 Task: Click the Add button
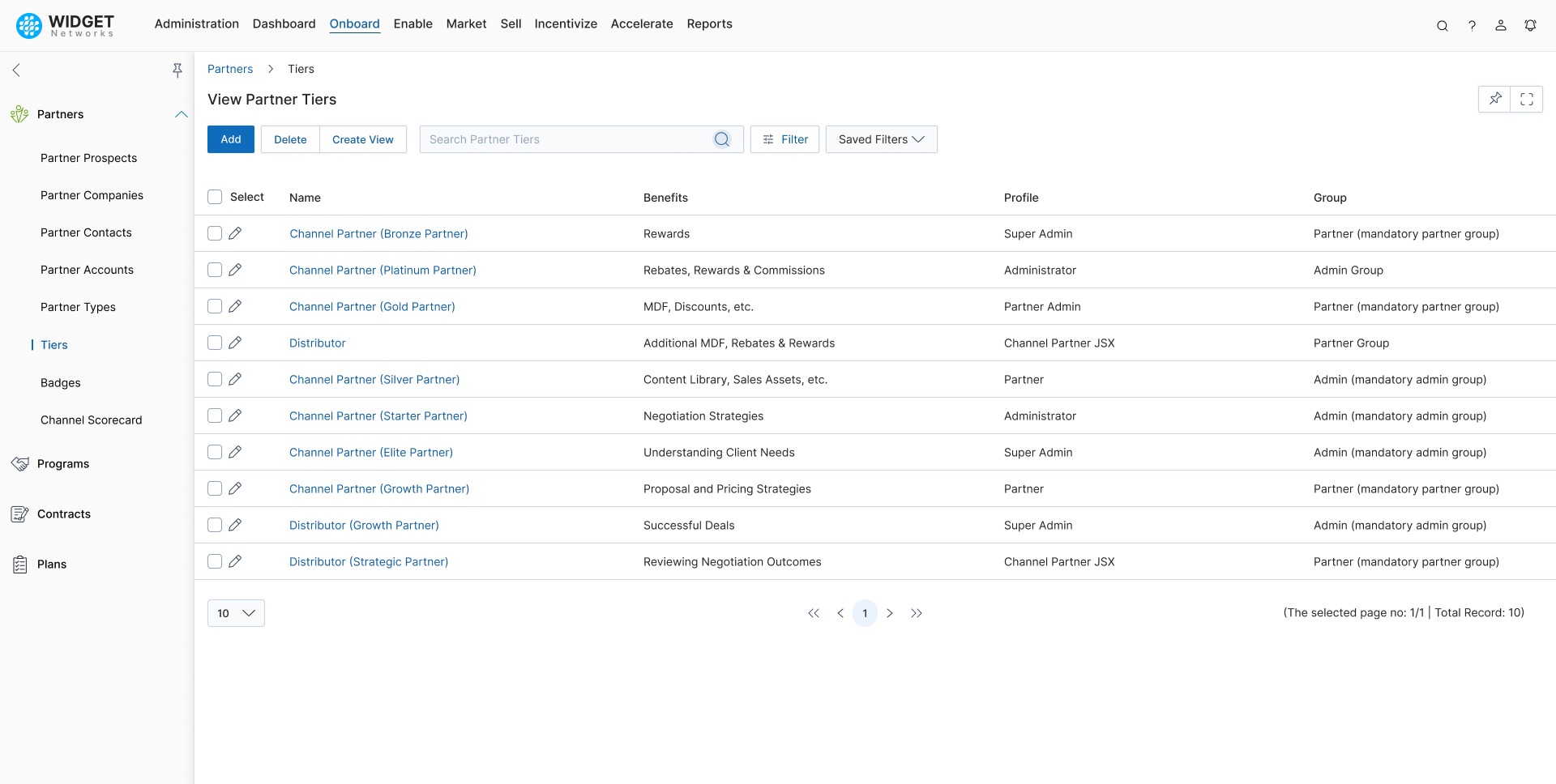click(230, 138)
